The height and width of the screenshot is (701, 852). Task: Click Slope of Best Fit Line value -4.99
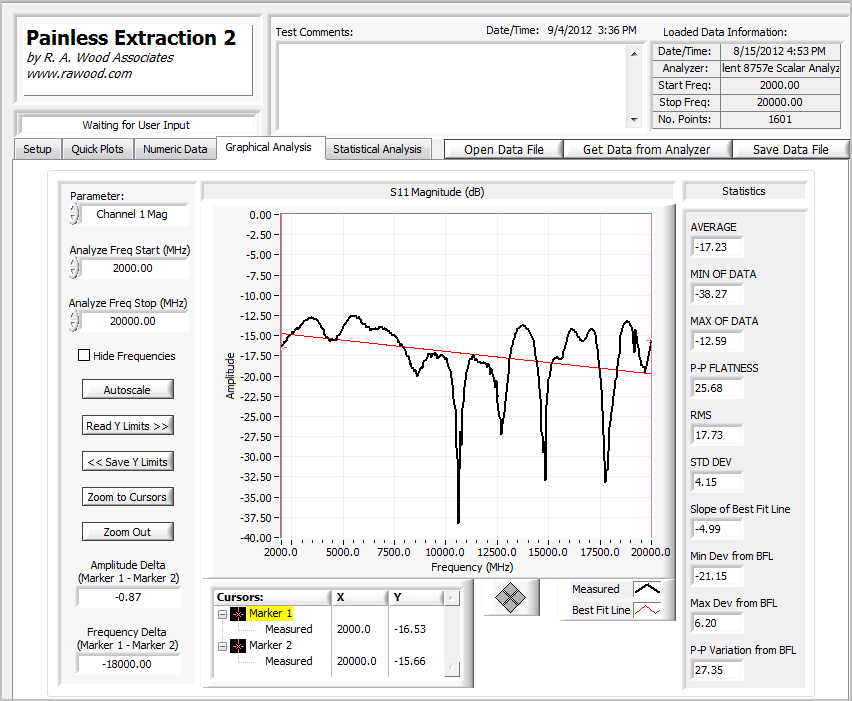tap(717, 529)
